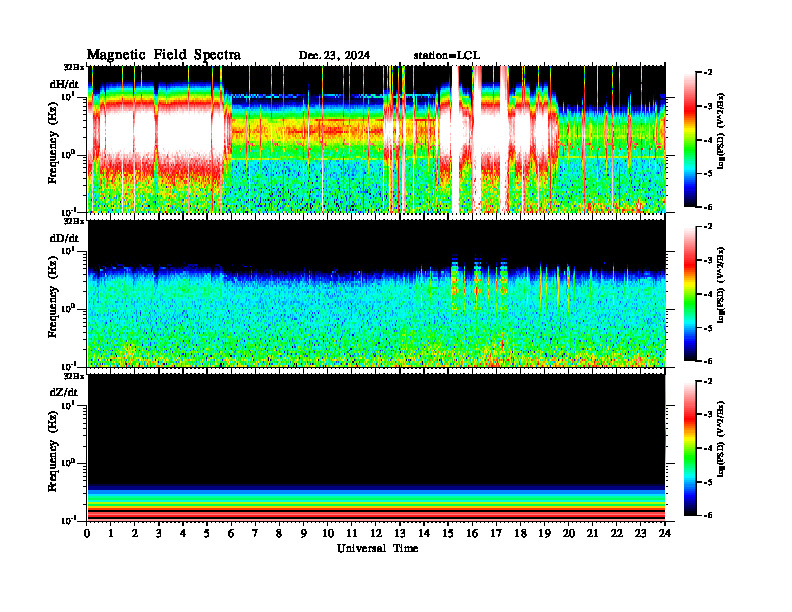
Task: Click the dD/dt spectrogram plot area
Action: click(x=376, y=293)
